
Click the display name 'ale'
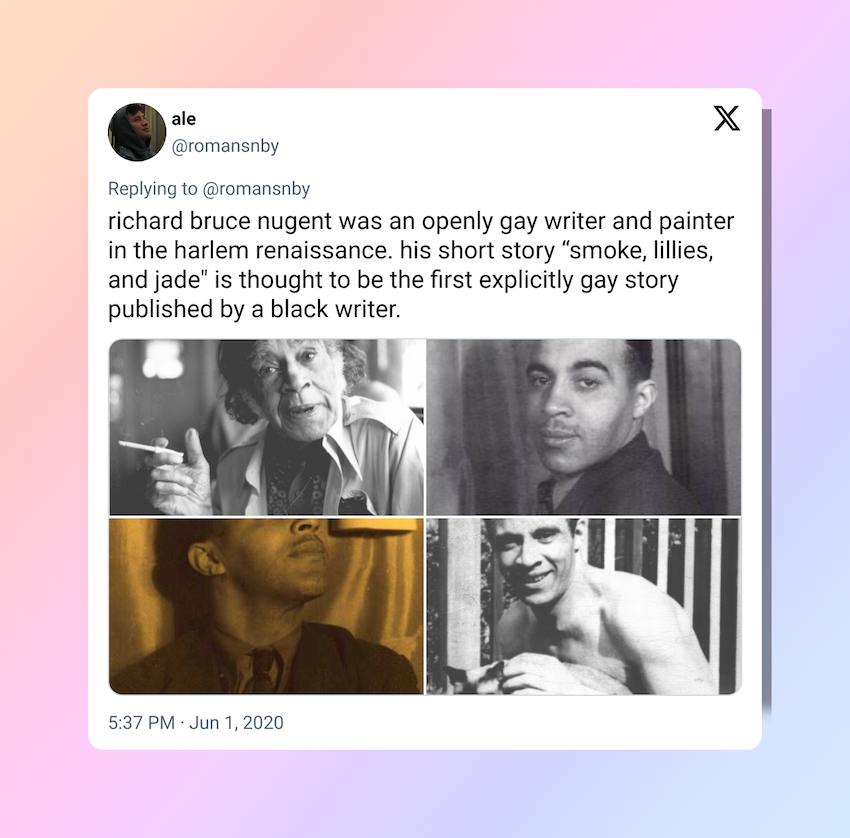[x=184, y=119]
